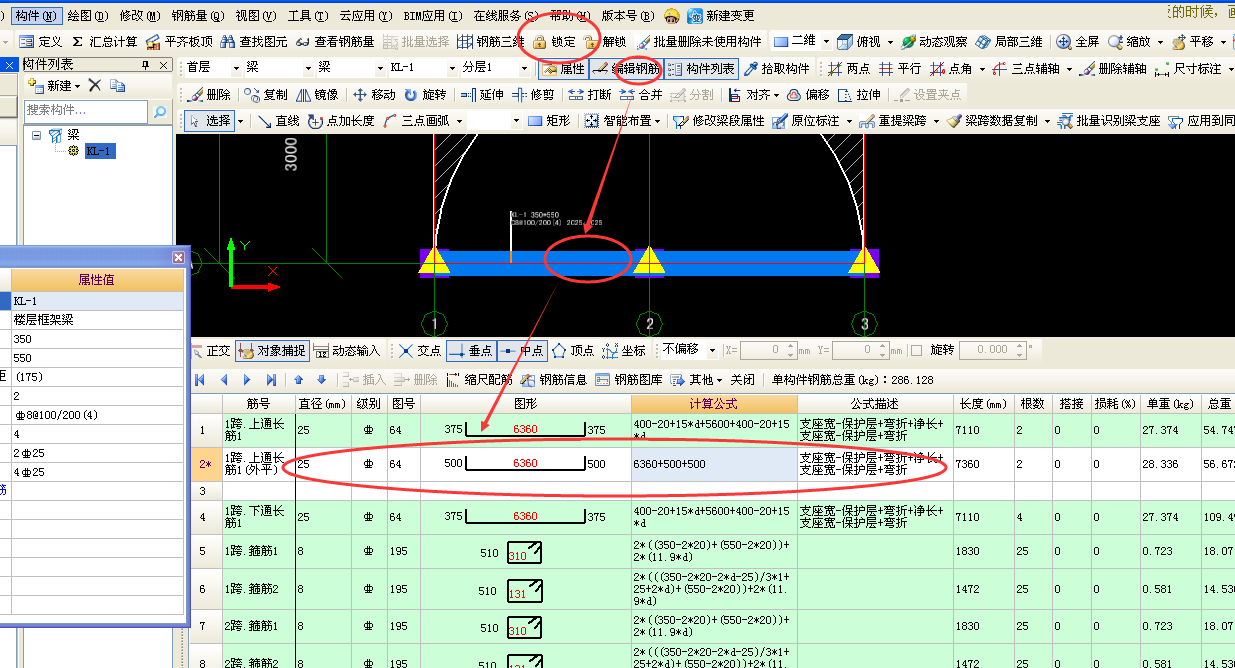Image resolution: width=1235 pixels, height=668 pixels.
Task: Select KL-1 in component tree
Action: click(99, 151)
